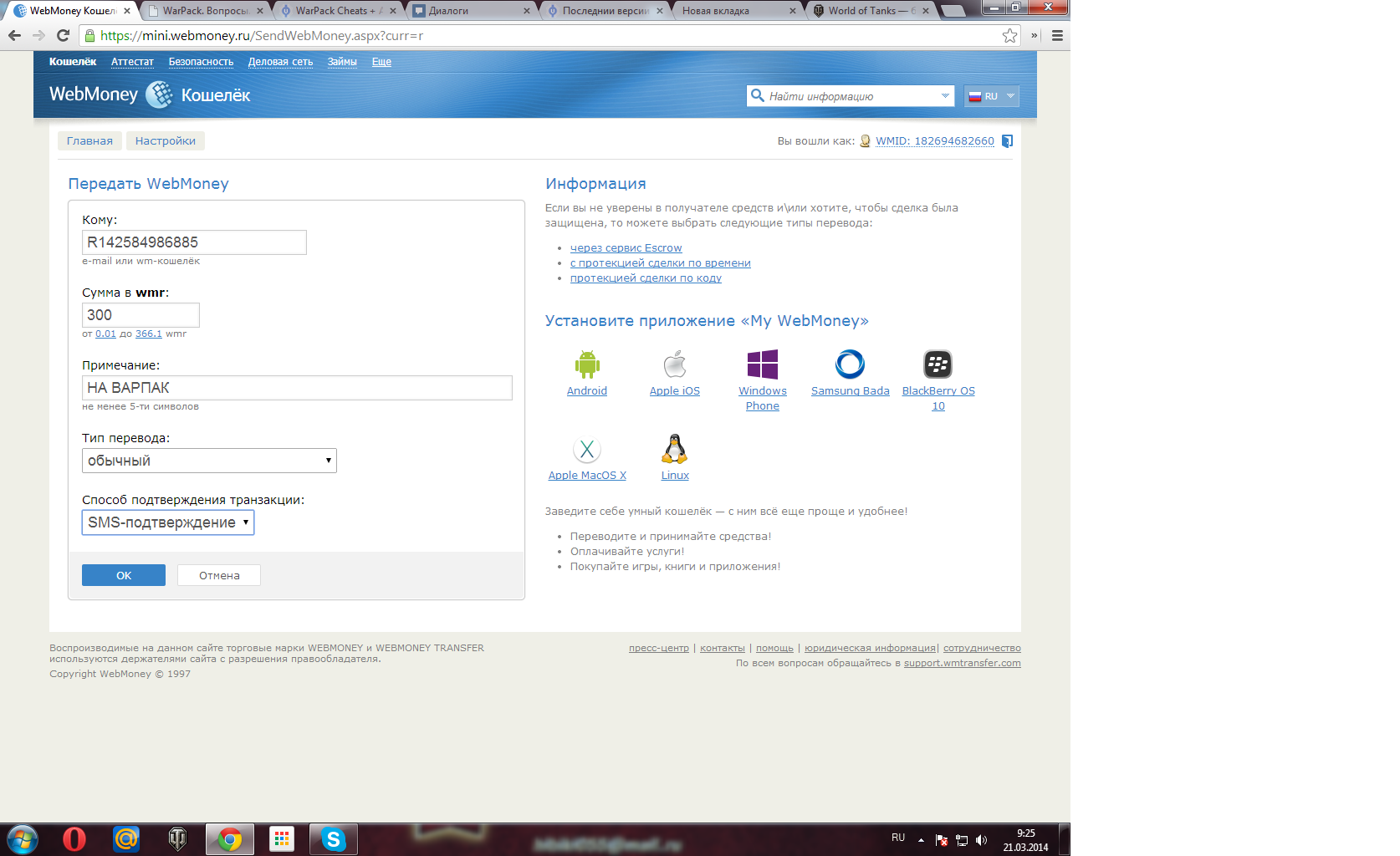The width and height of the screenshot is (1400, 856).
Task: Click the 0.01 minimum amount link
Action: coord(105,334)
